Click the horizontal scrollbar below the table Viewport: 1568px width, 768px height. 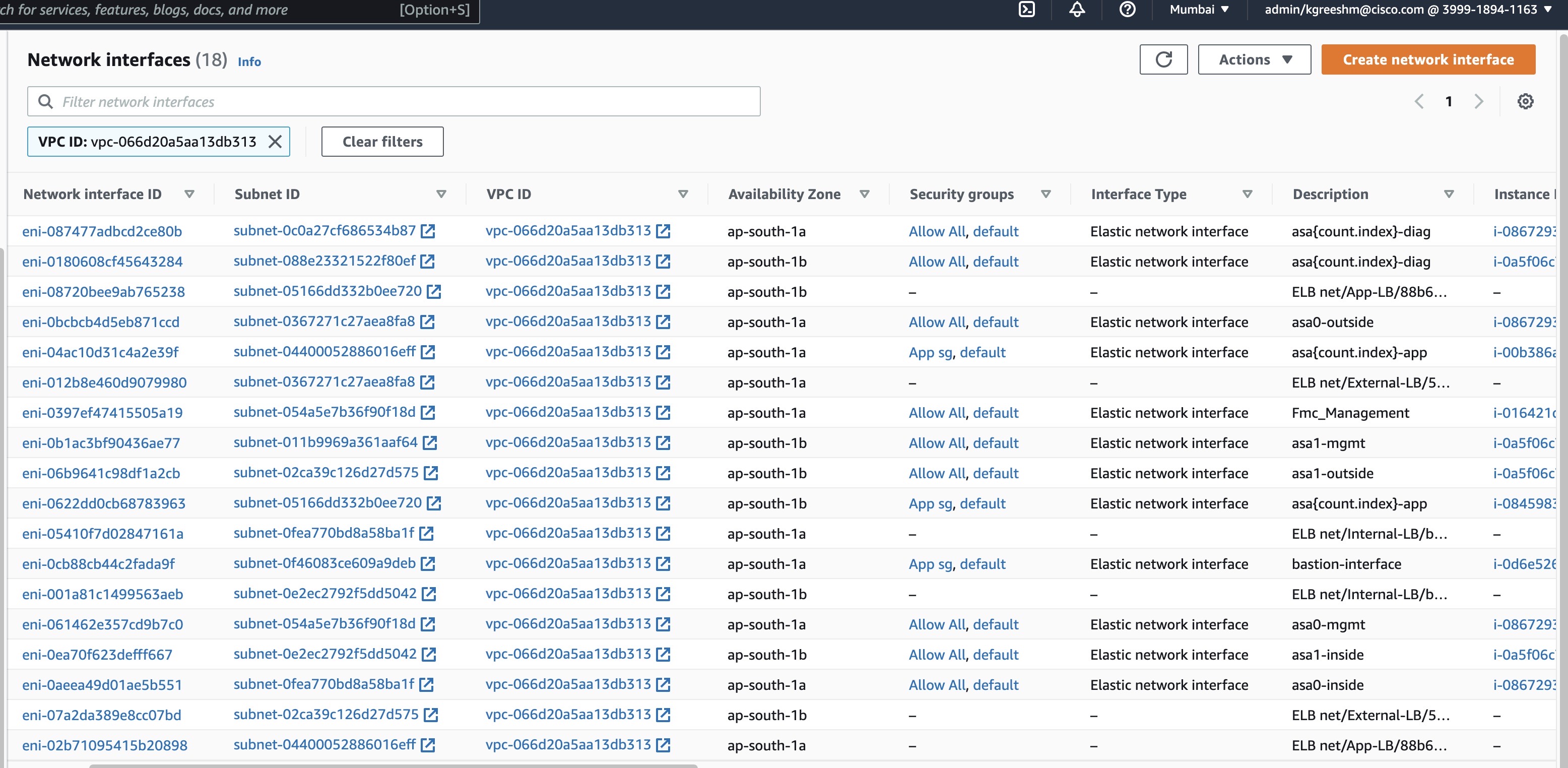click(393, 765)
